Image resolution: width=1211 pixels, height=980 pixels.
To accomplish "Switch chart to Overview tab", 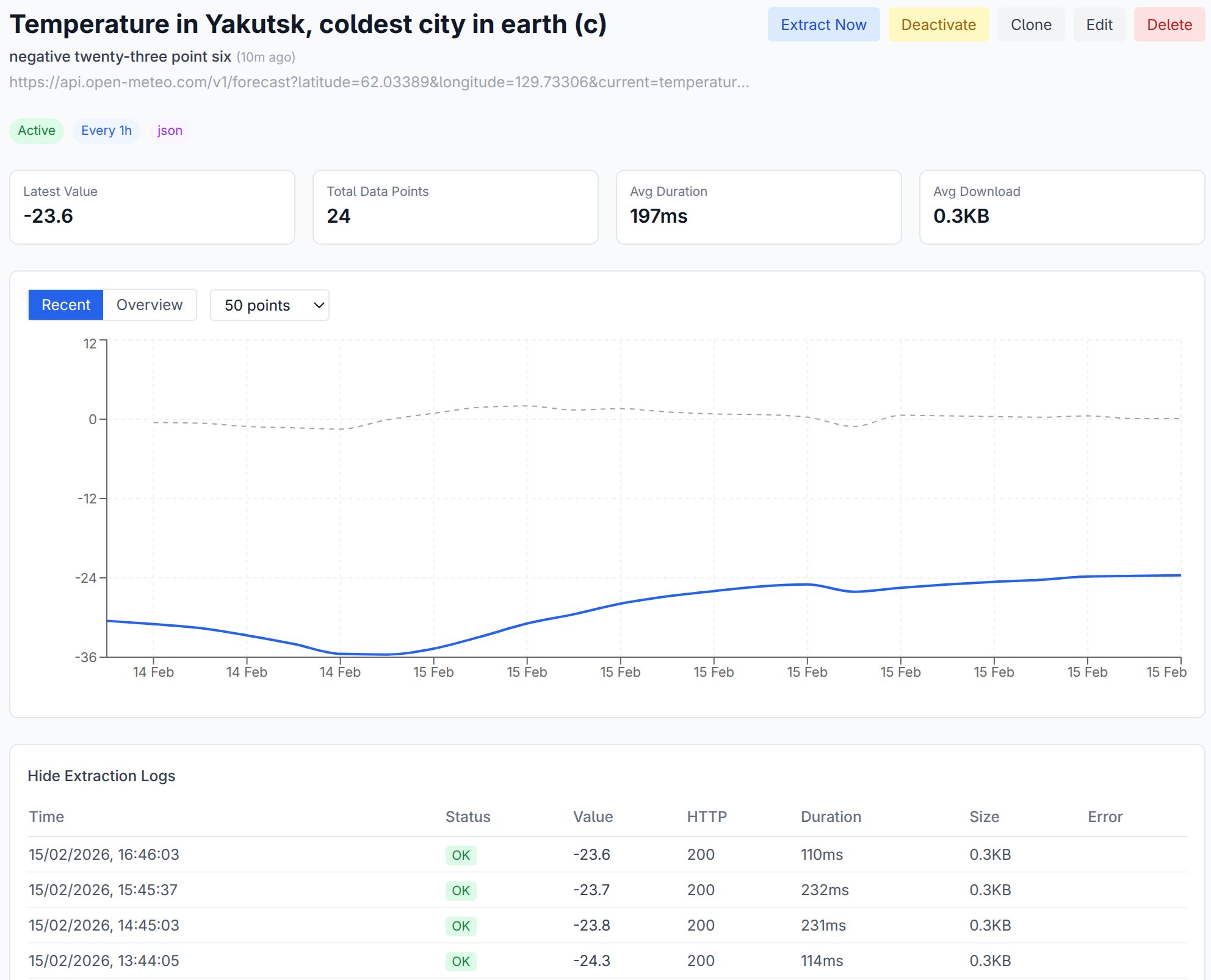I will tap(150, 304).
